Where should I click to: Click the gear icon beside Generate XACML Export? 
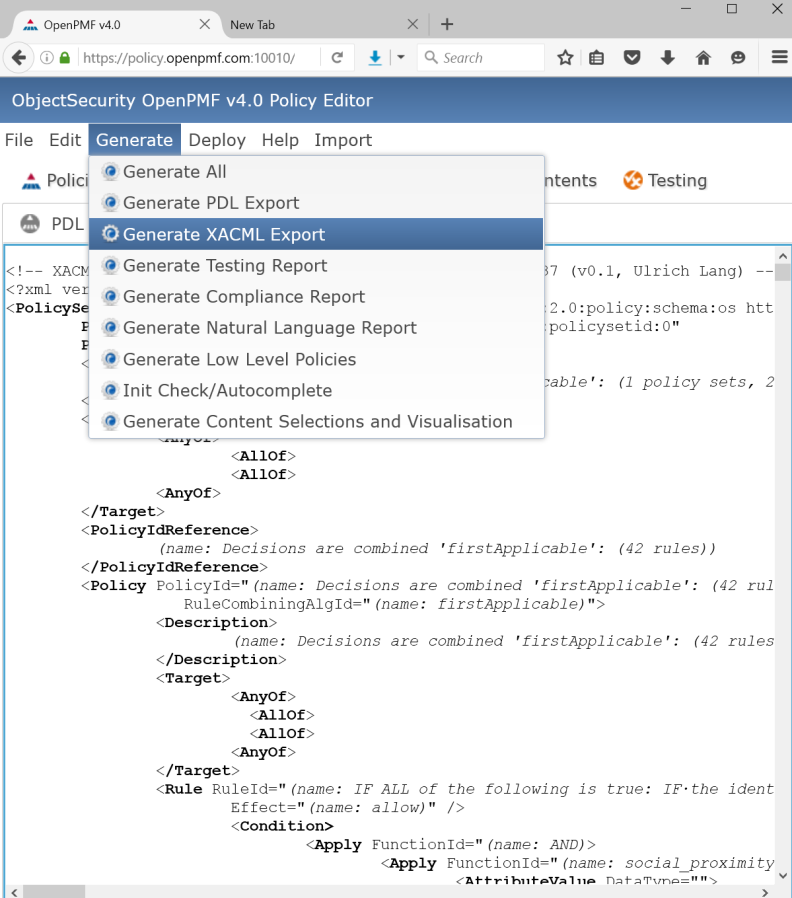click(x=110, y=234)
